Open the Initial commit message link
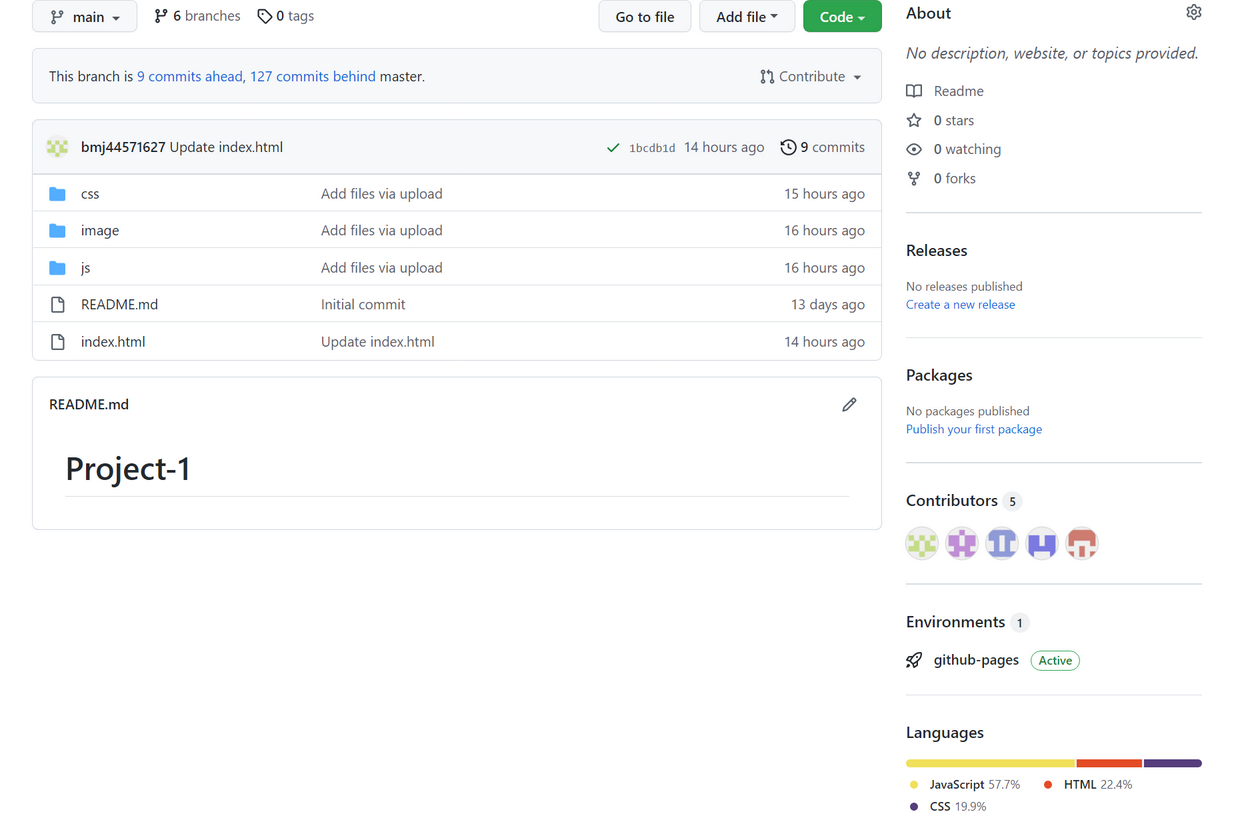The height and width of the screenshot is (819, 1234). tap(363, 304)
